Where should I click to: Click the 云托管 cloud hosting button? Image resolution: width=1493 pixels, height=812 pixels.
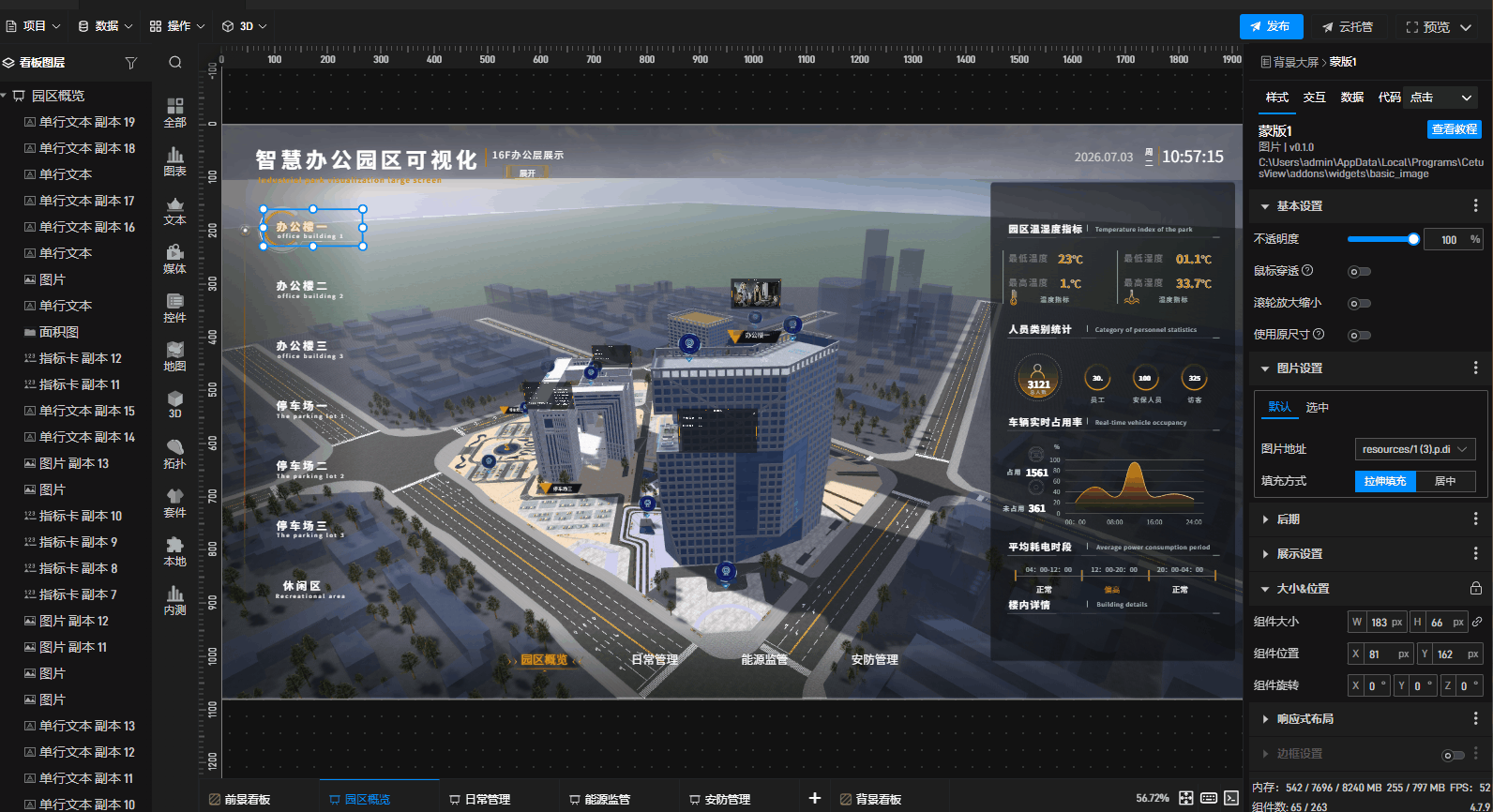[x=1348, y=27]
